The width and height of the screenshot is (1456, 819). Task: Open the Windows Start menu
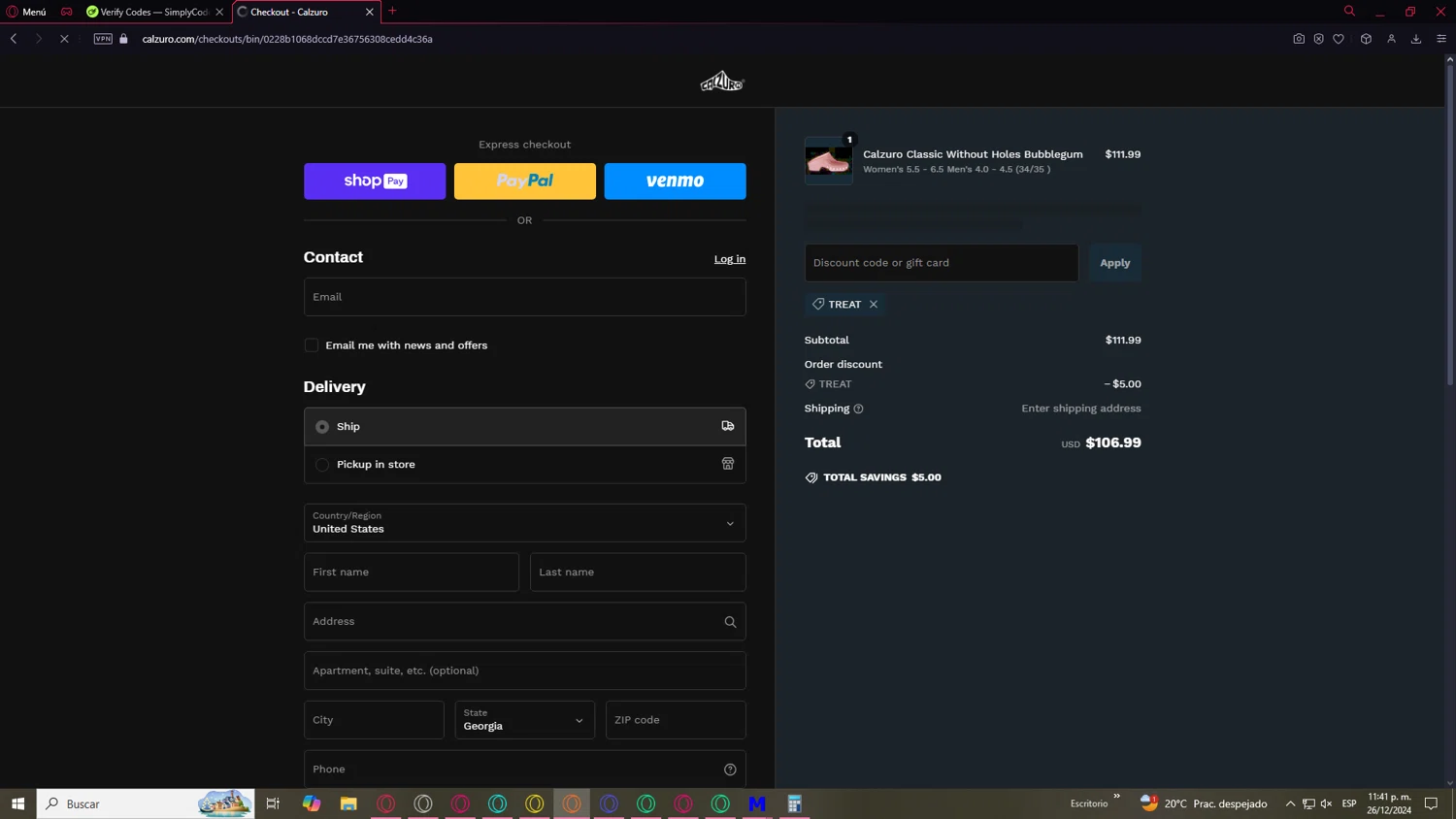pyautogui.click(x=17, y=803)
